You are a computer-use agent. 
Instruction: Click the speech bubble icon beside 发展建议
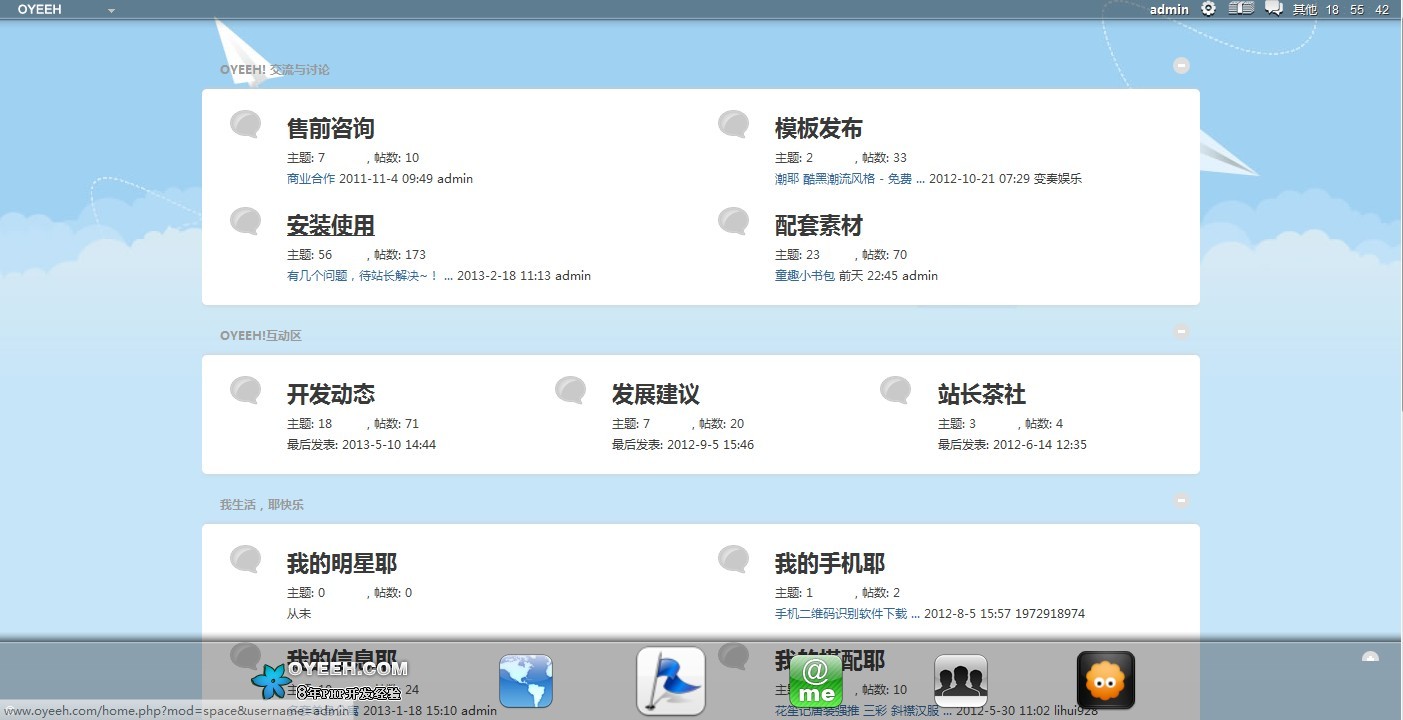[571, 391]
